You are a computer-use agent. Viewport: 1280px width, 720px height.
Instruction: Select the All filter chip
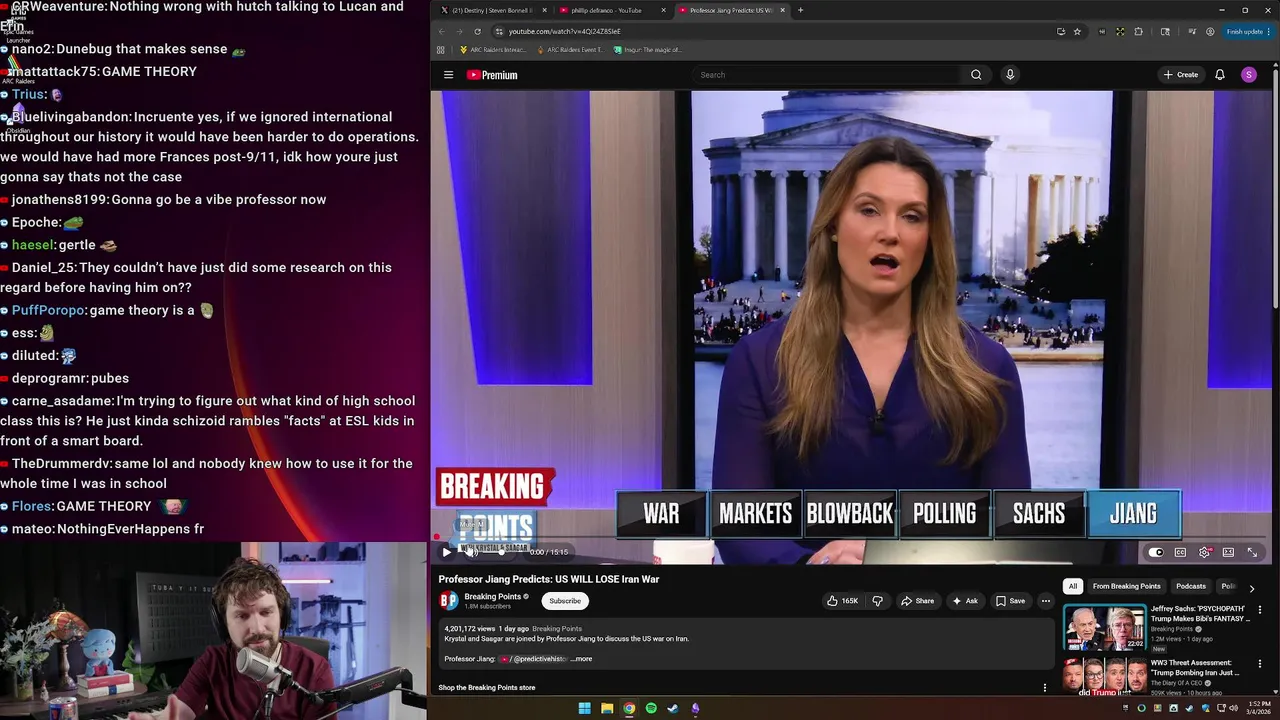tap(1072, 586)
